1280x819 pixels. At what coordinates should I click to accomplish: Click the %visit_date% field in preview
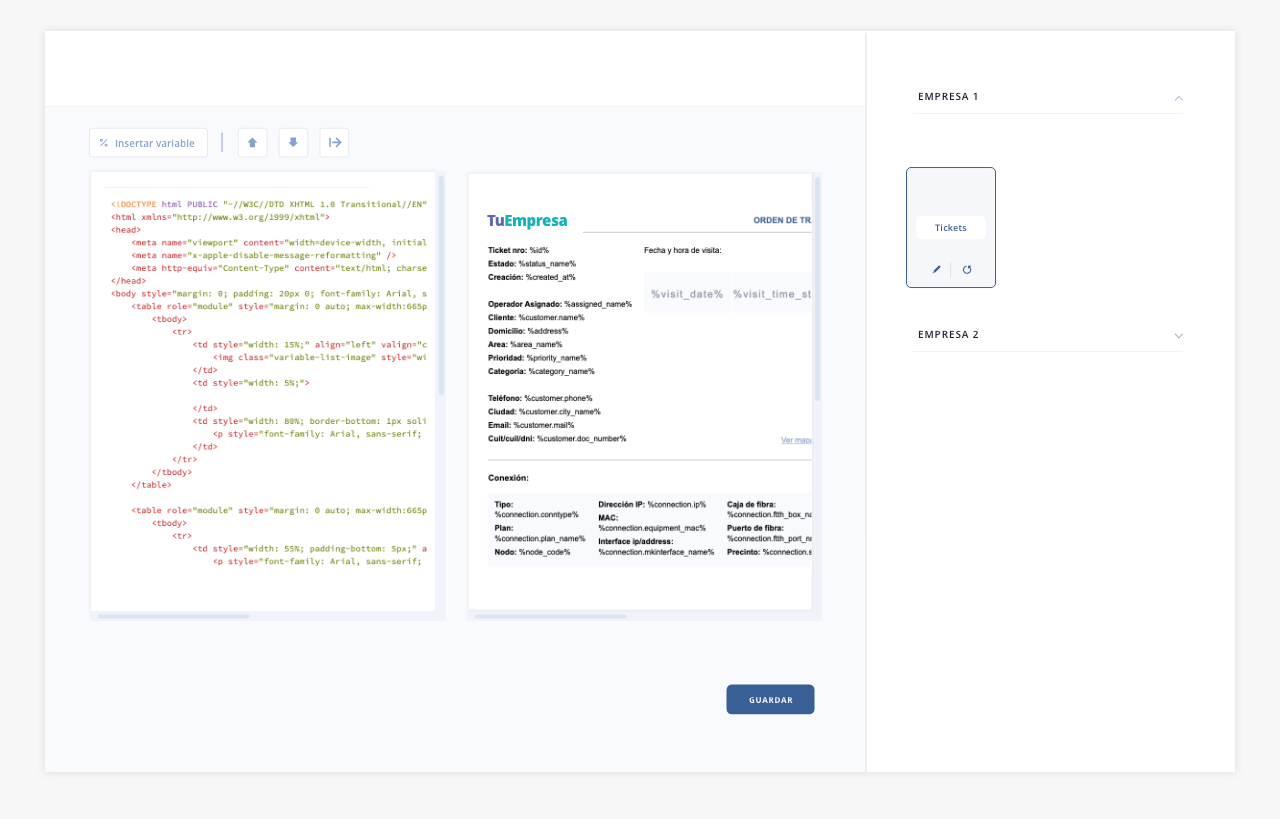point(687,294)
